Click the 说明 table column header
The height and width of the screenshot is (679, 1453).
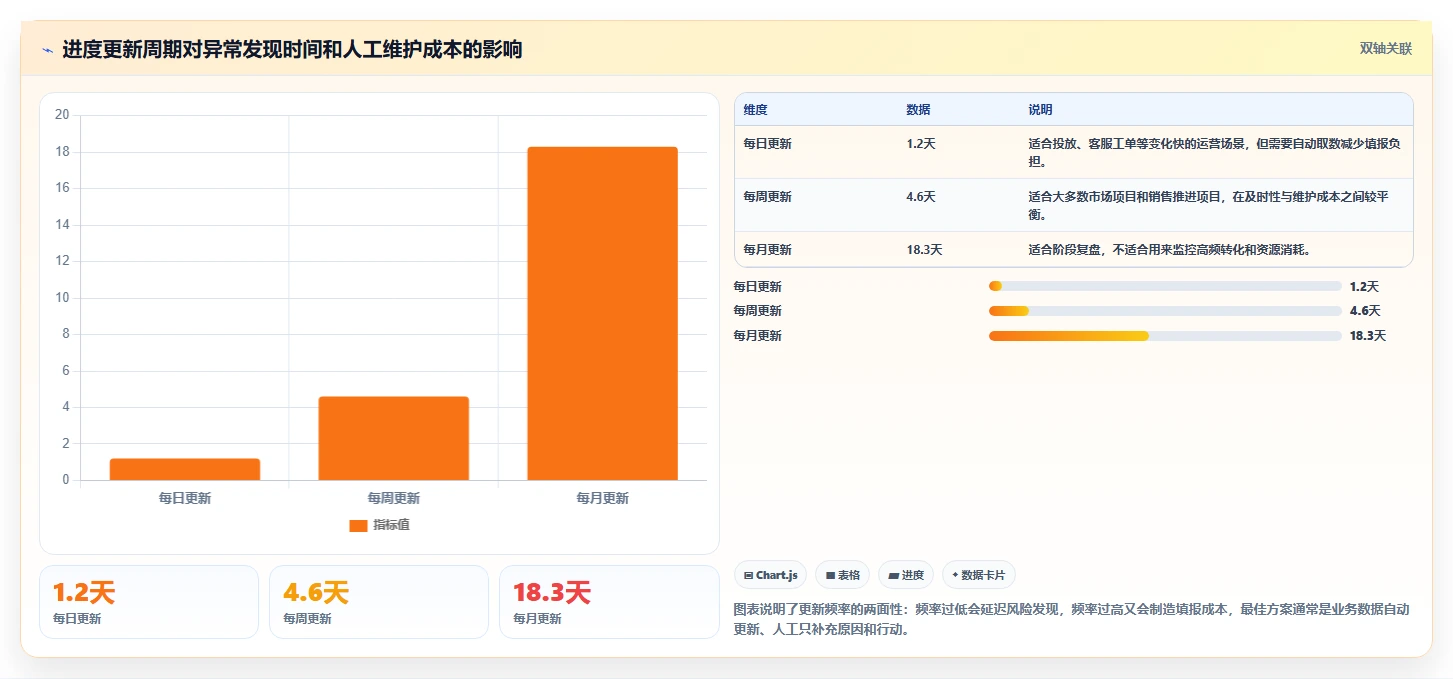click(1040, 109)
